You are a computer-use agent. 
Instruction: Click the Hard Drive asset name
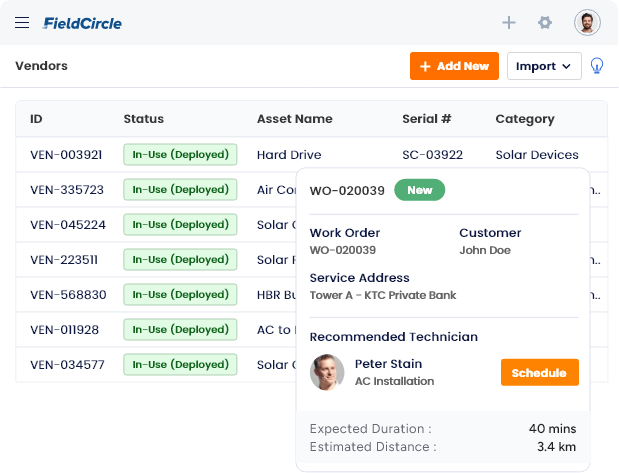click(x=289, y=155)
